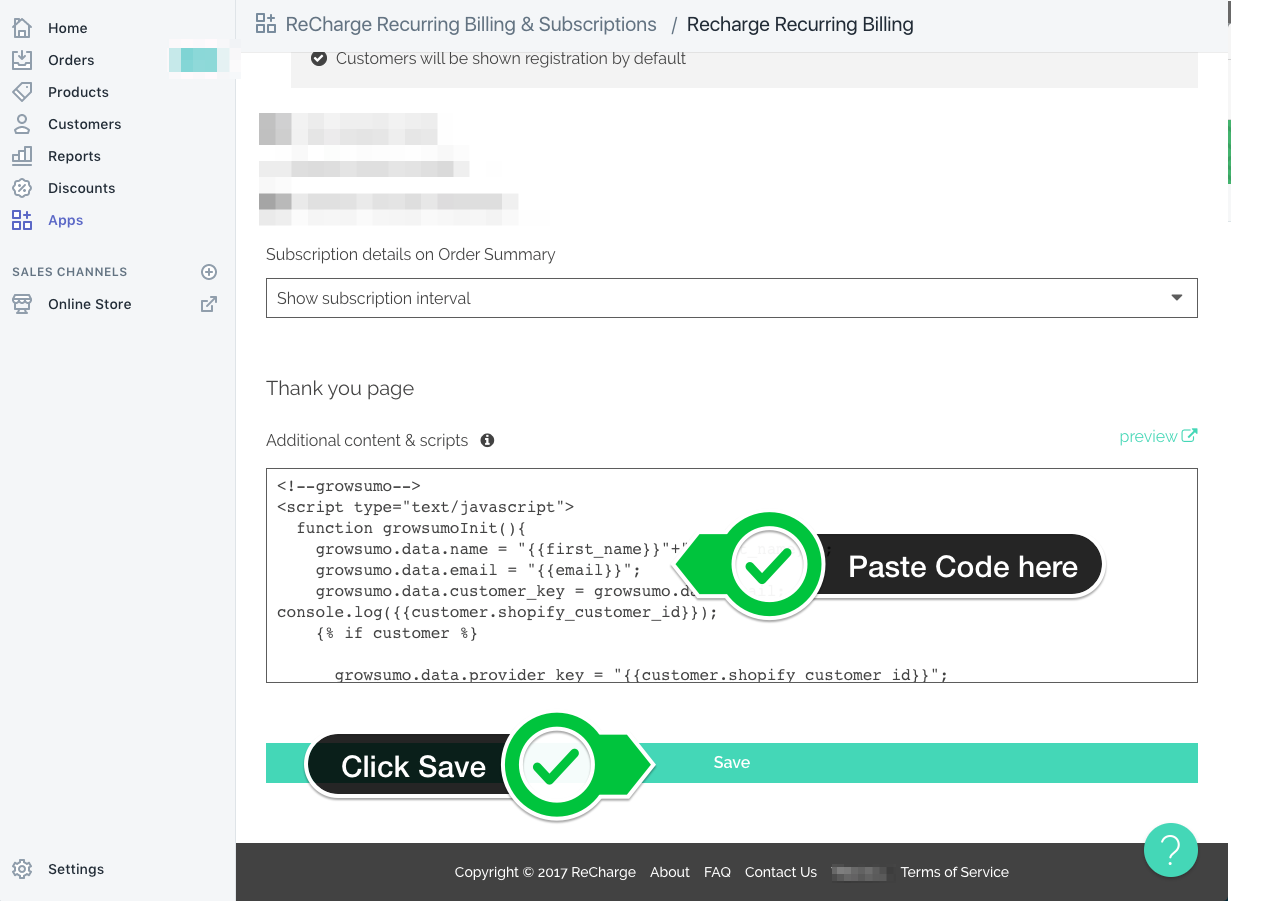Click the Products tag icon

pos(22,92)
